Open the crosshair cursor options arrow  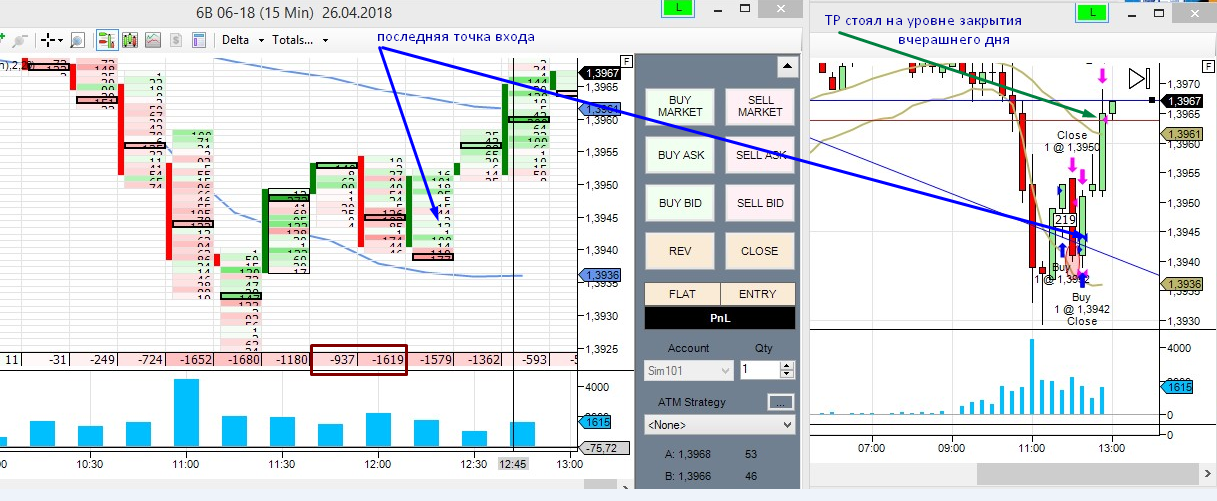[62, 41]
